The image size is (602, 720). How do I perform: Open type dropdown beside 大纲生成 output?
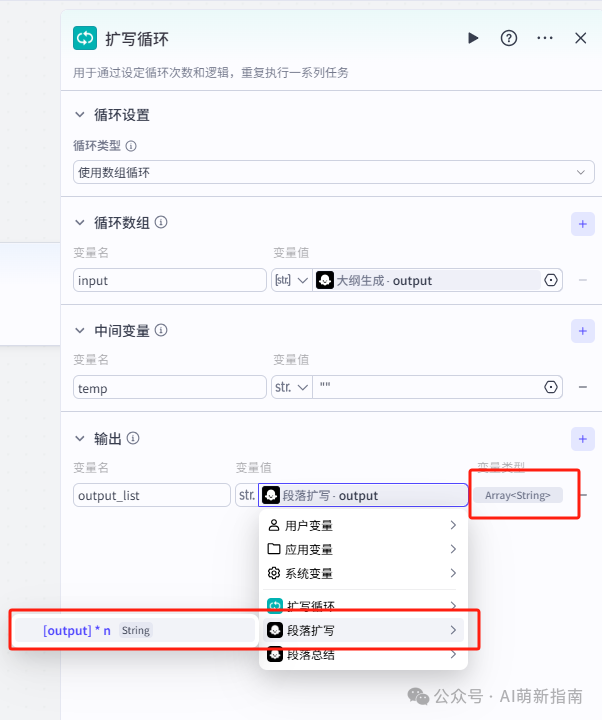pyautogui.click(x=292, y=280)
